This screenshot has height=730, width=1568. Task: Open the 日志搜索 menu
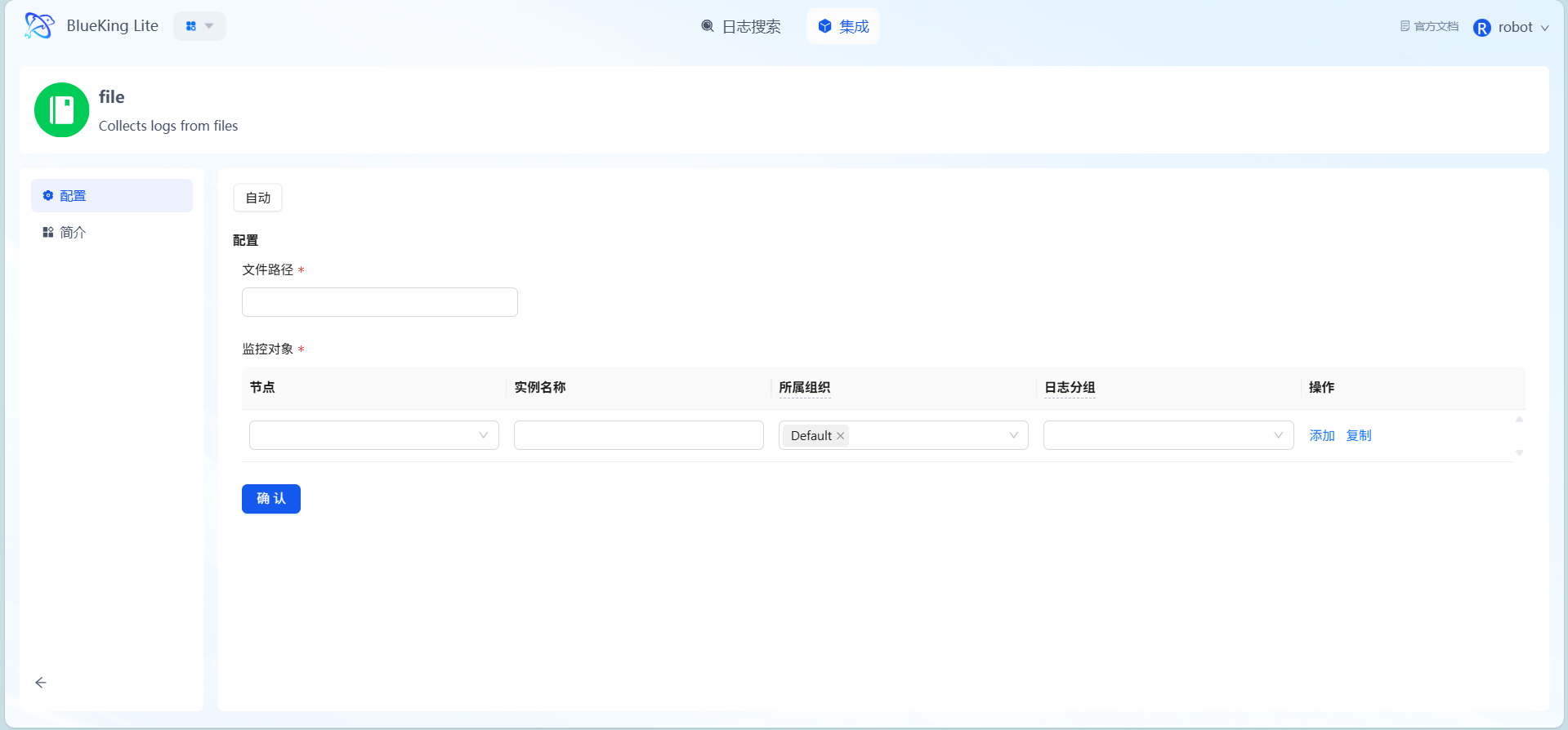[741, 26]
